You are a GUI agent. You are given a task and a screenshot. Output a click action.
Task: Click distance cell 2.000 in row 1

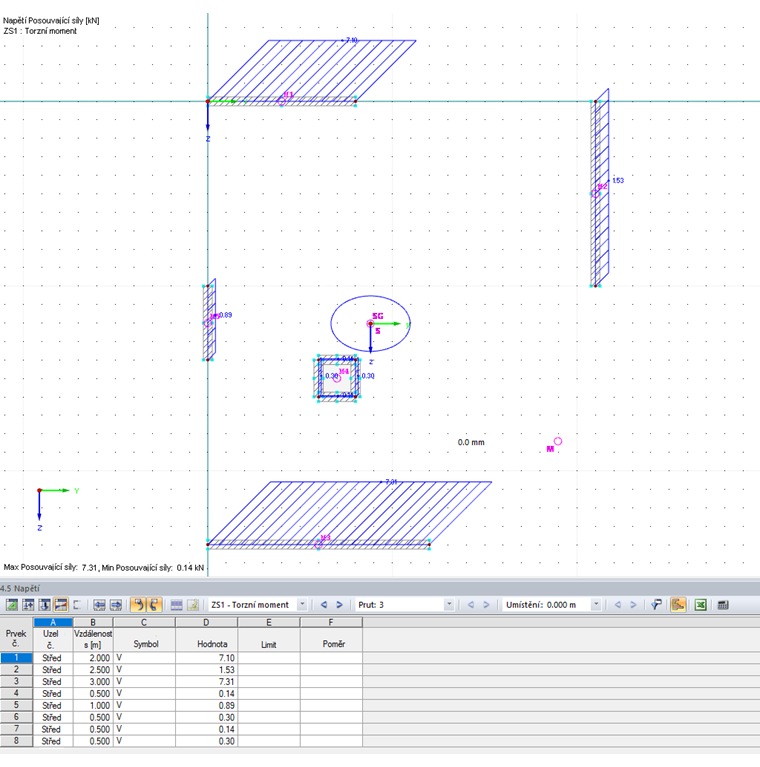[93, 658]
